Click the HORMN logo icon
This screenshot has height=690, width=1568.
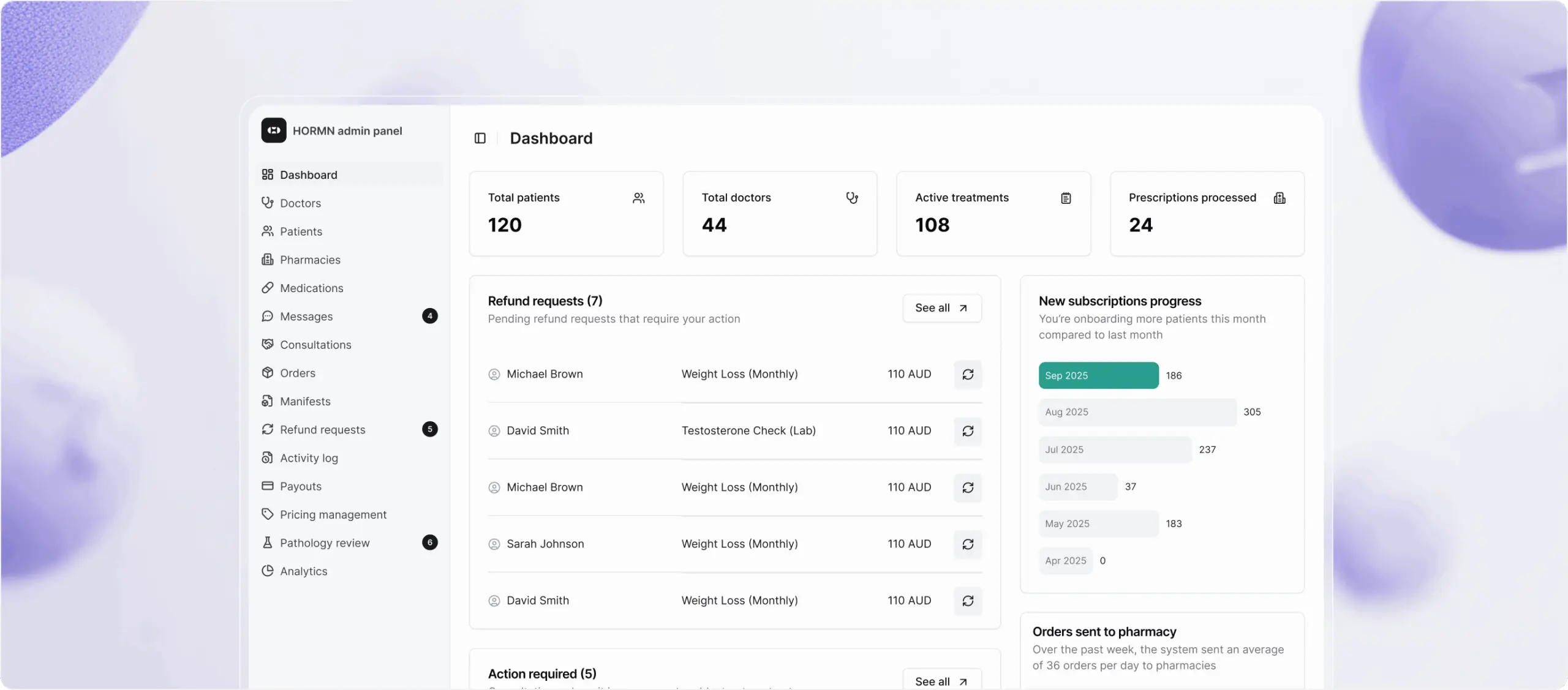(x=273, y=130)
